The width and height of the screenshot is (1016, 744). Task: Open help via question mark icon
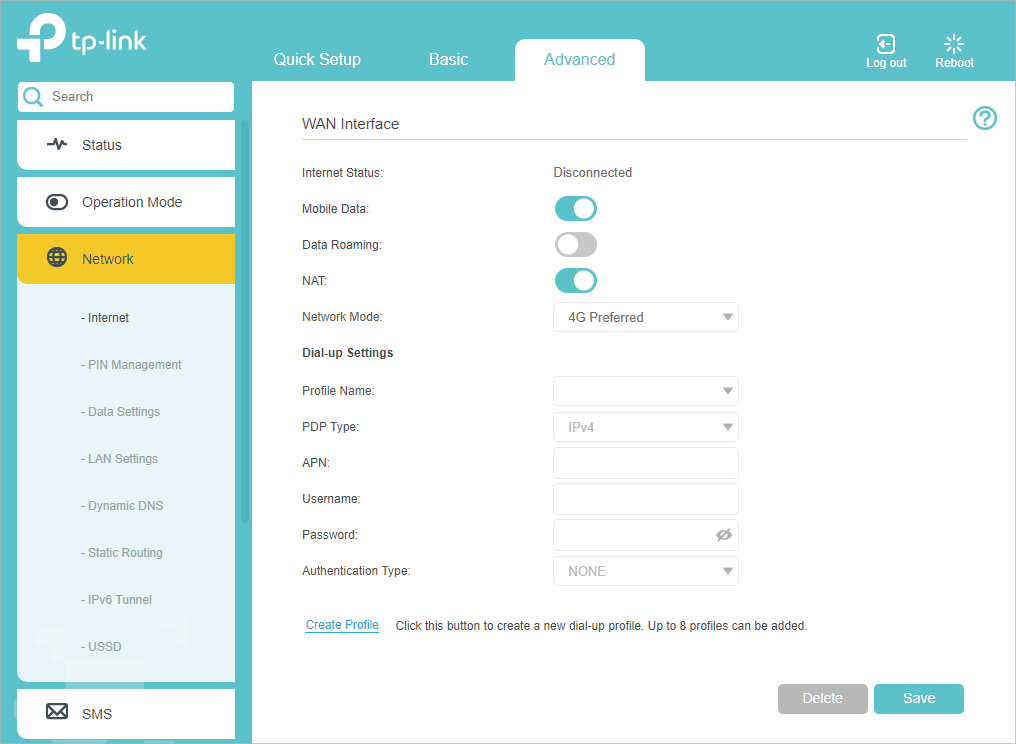(x=985, y=119)
